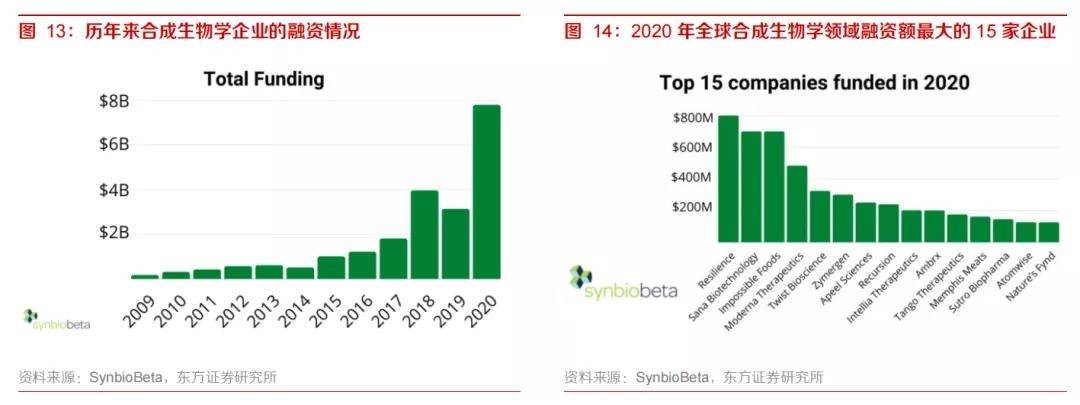Image resolution: width=1080 pixels, height=405 pixels.
Task: Click the 2015 bar in Total Funding chart
Action: 331,267
